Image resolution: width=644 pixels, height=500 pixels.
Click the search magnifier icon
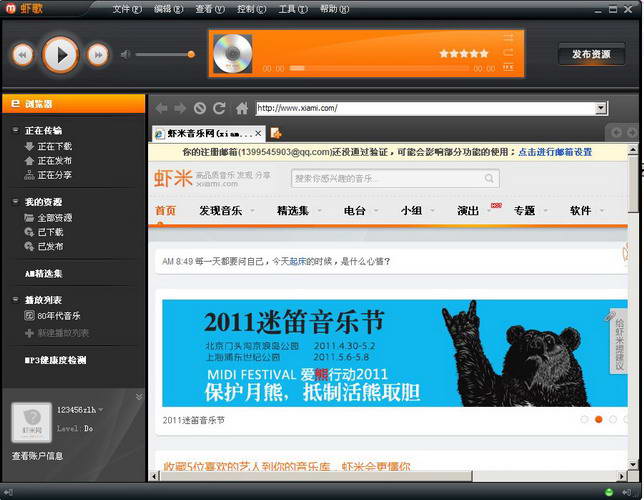tap(489, 178)
